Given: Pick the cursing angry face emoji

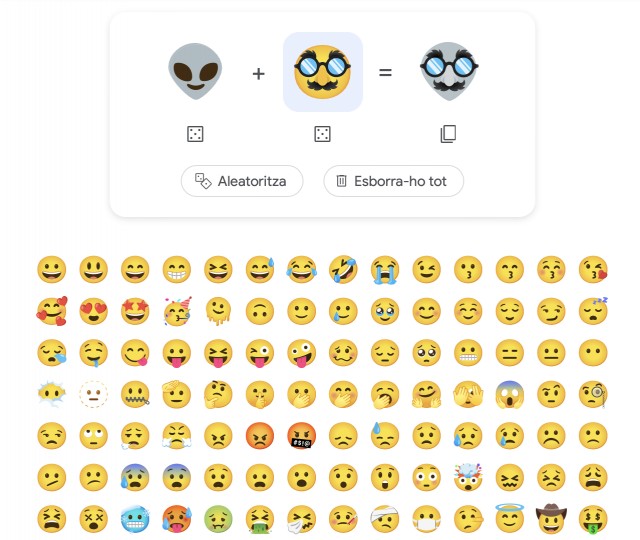Looking at the screenshot, I should [302, 436].
